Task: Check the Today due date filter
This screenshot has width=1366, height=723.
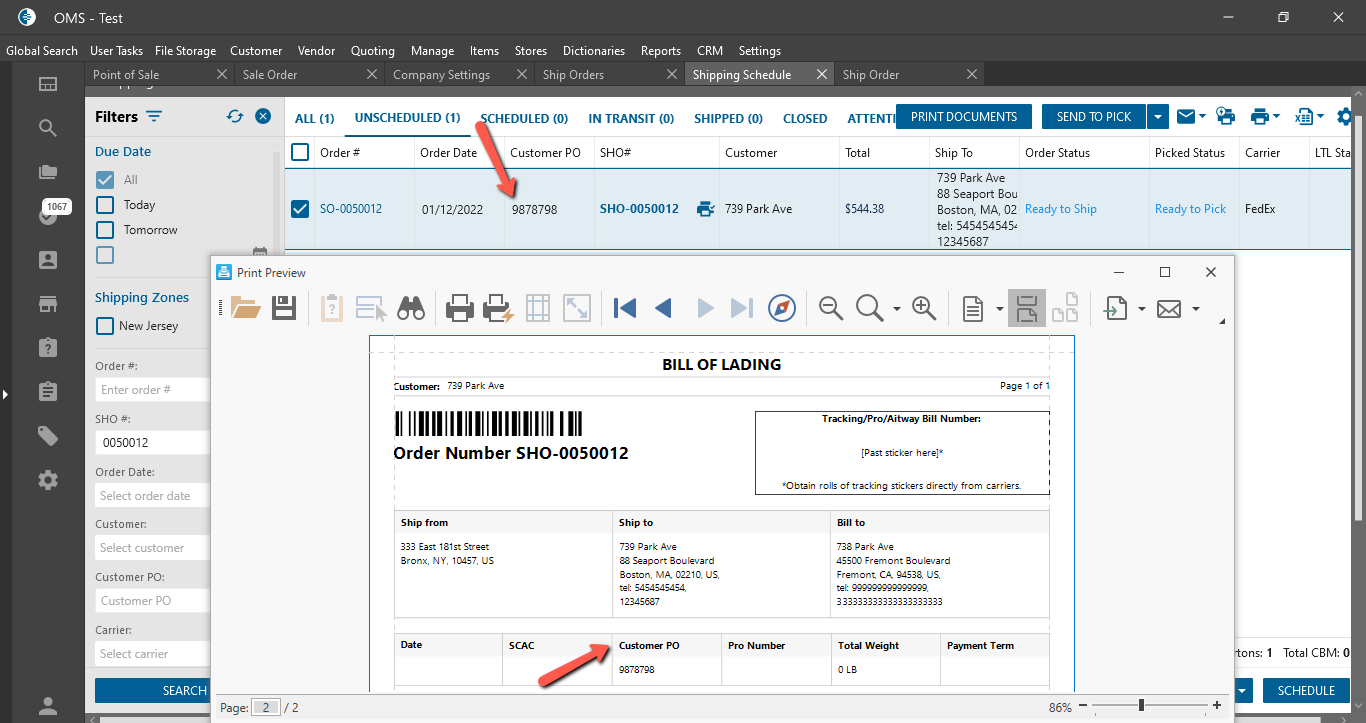Action: click(105, 205)
